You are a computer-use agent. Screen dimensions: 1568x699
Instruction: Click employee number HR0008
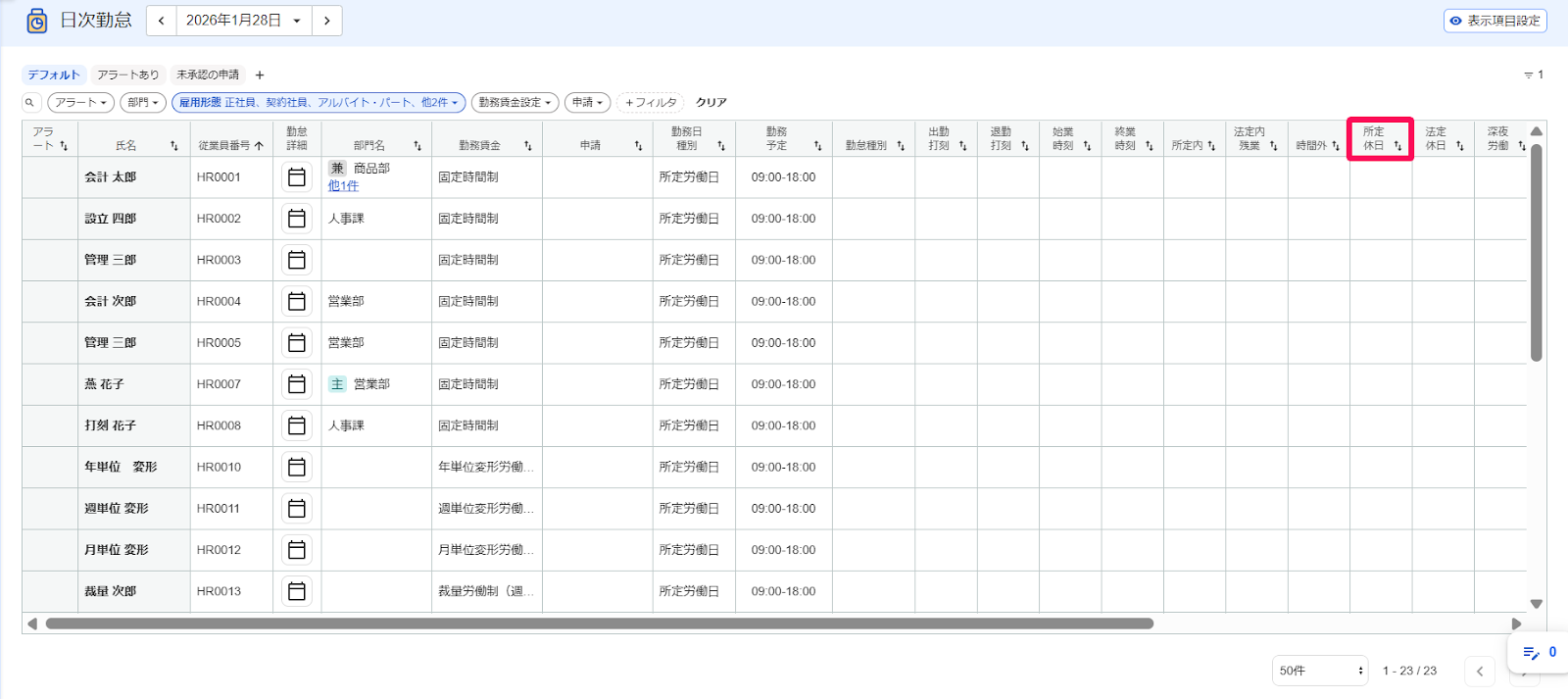point(219,425)
